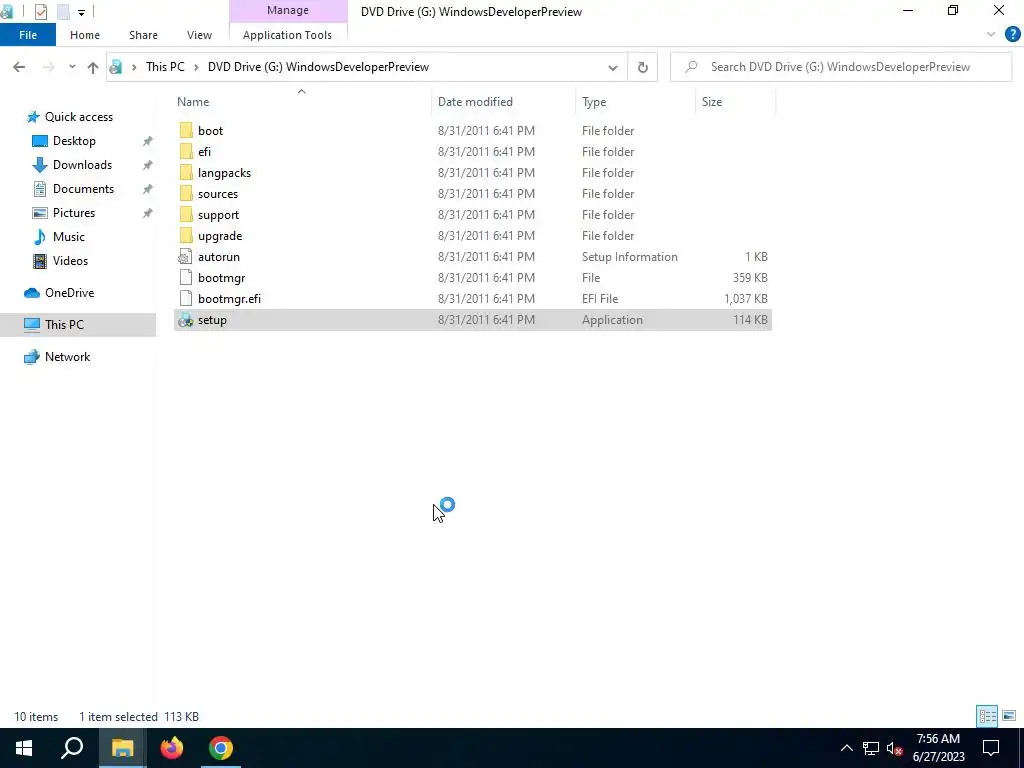Viewport: 1024px width, 768px height.
Task: Click the setup application icon
Action: pos(186,320)
